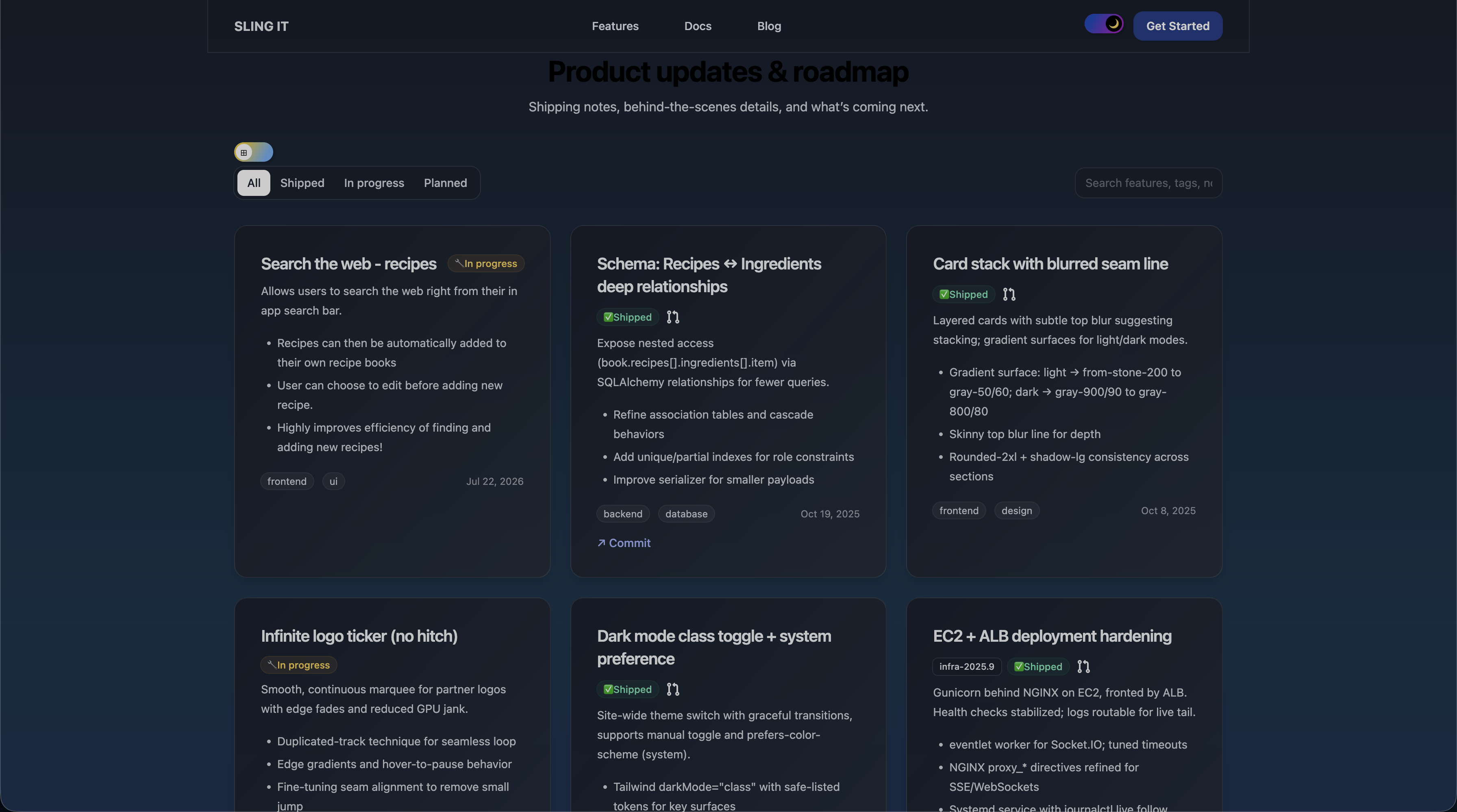Focus the Search features input field
The width and height of the screenshot is (1457, 812).
click(1148, 182)
